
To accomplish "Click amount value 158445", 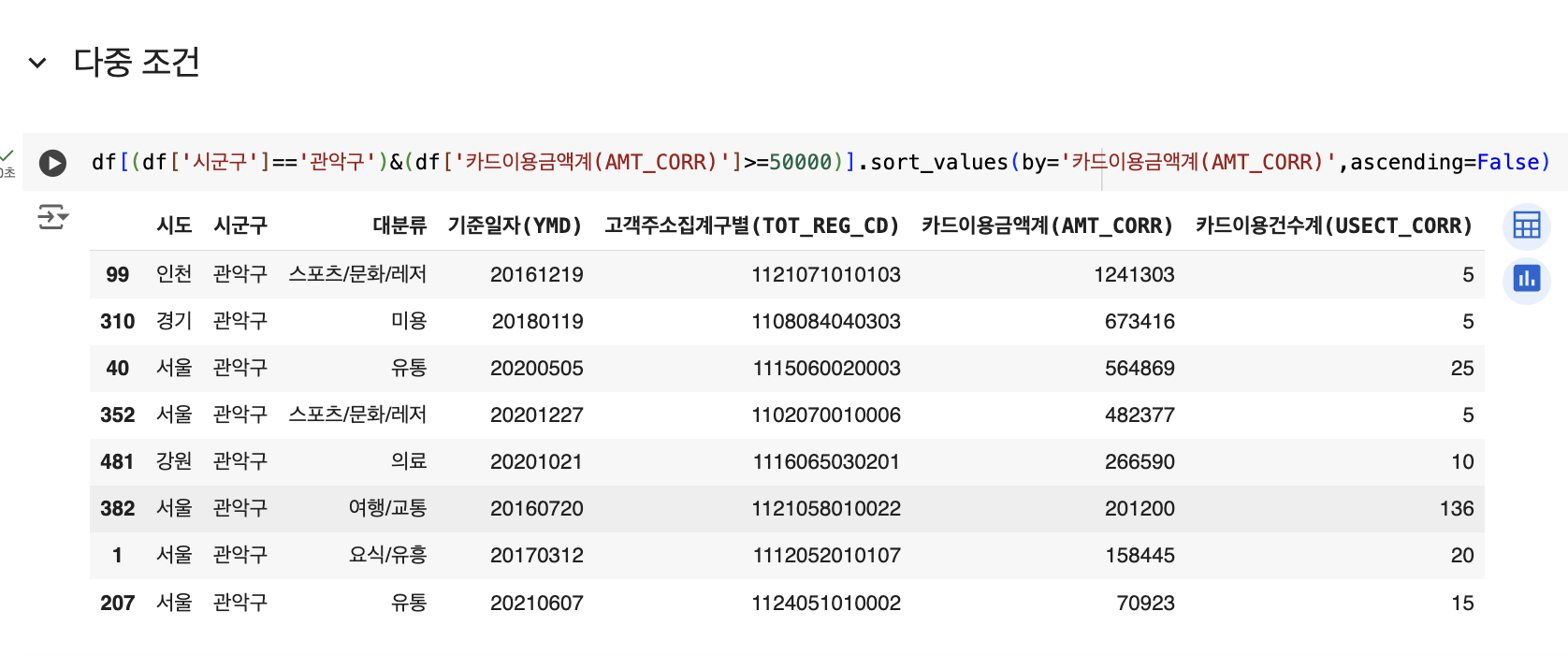I will (x=1140, y=555).
